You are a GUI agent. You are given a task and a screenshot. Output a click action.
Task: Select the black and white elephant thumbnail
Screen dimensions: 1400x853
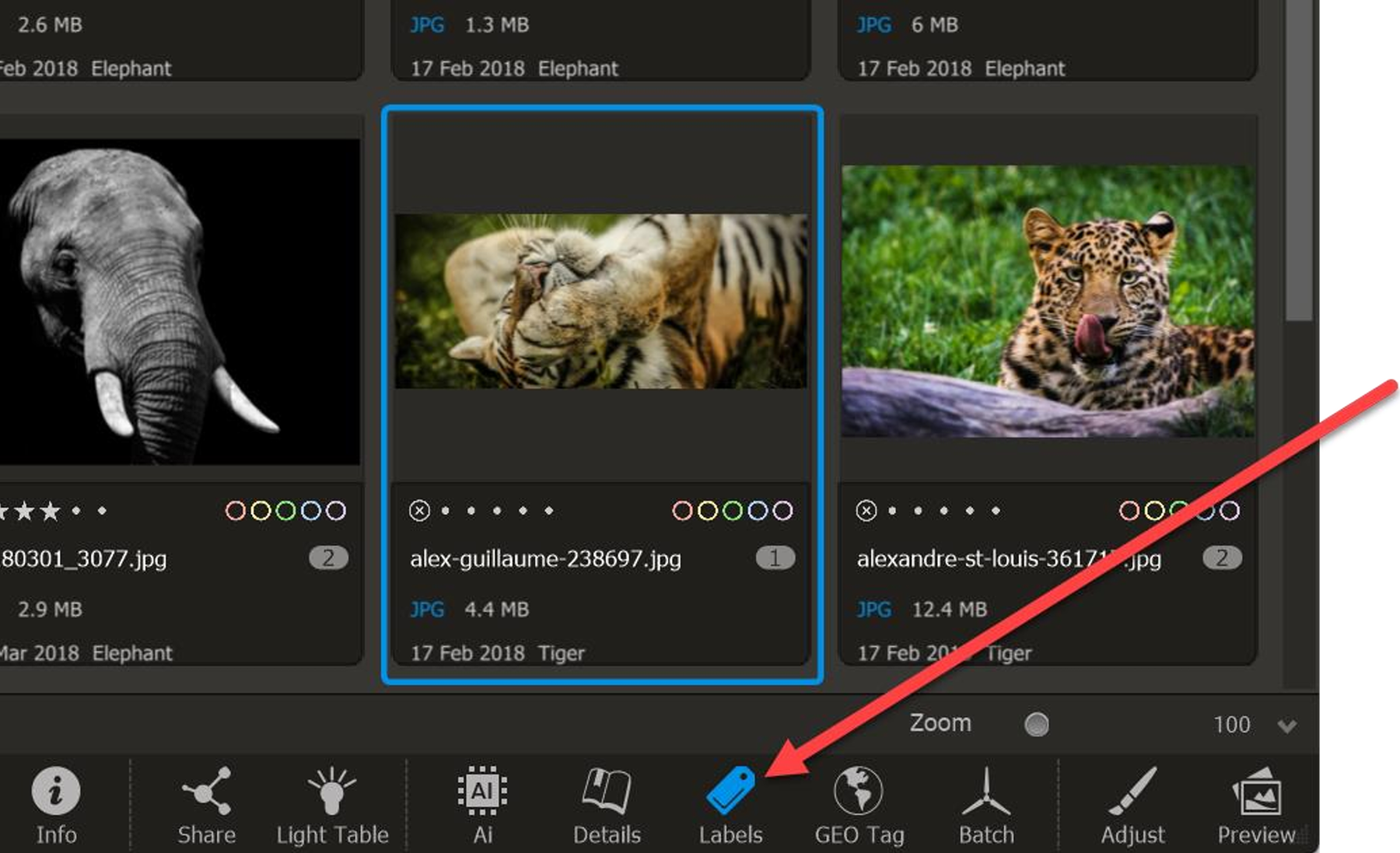pos(180,302)
